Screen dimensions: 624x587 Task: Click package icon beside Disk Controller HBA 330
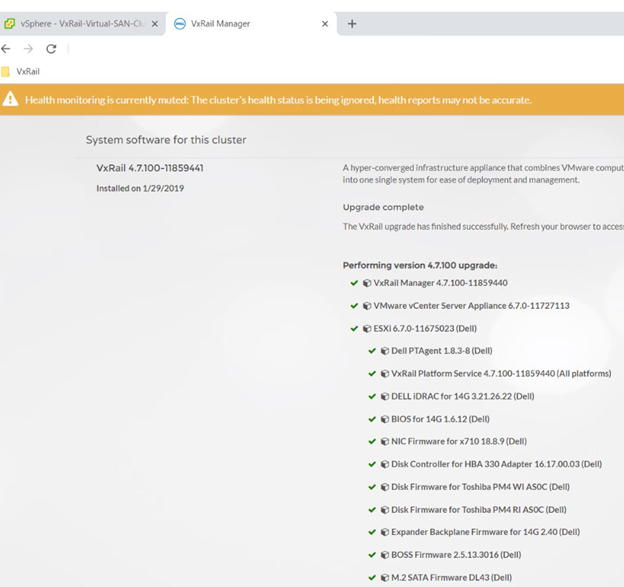[x=385, y=464]
